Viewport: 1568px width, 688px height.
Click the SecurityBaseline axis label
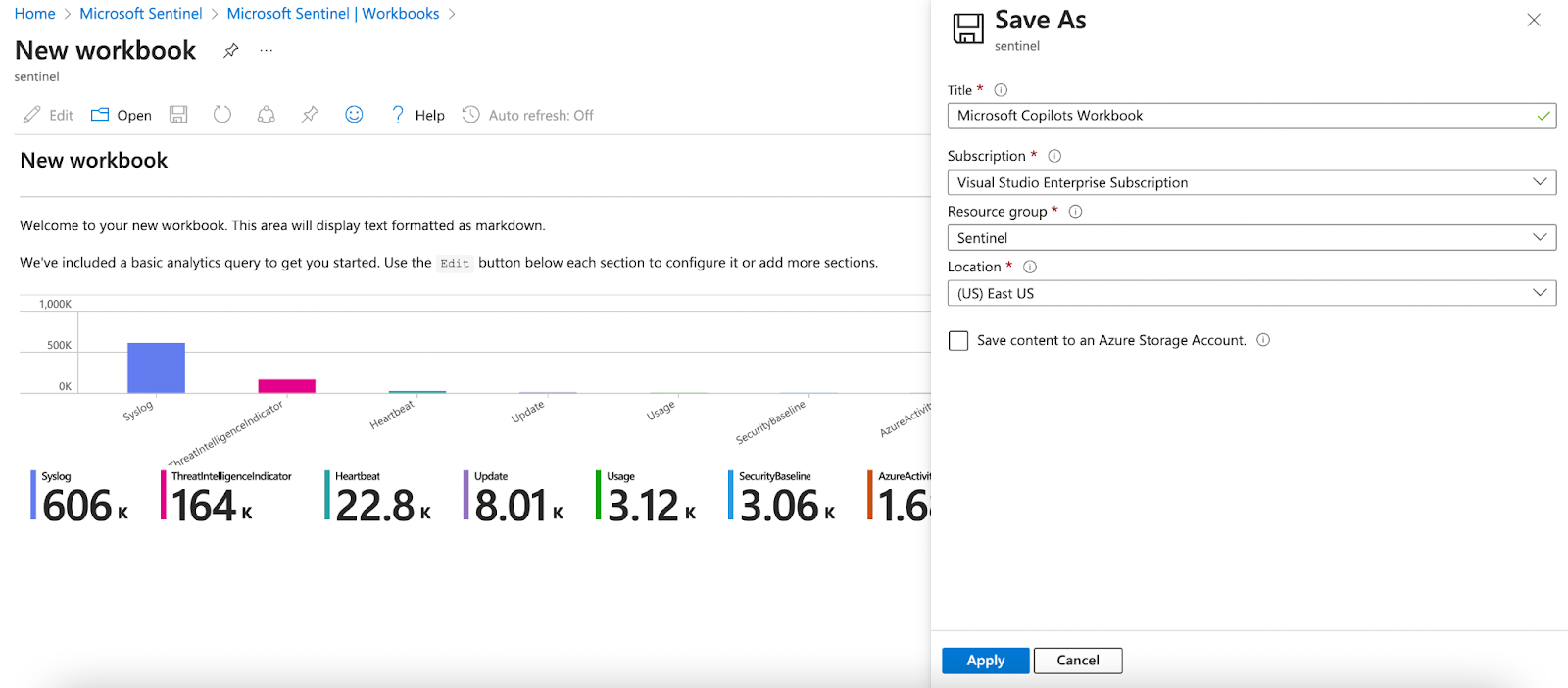(x=770, y=422)
